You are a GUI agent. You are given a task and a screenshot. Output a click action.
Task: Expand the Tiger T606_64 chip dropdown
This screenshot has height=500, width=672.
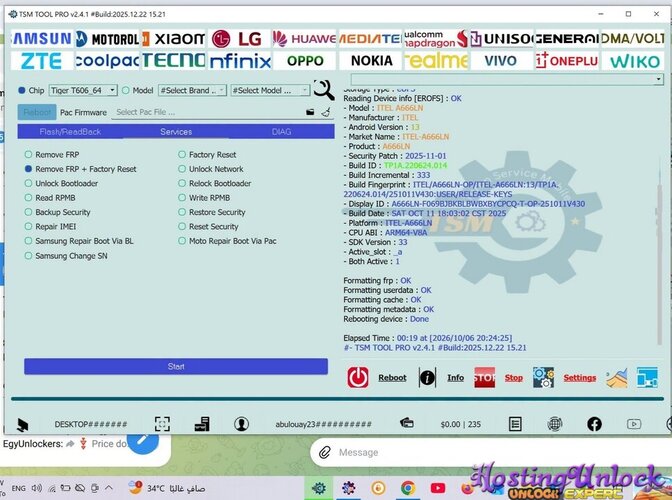83,90
